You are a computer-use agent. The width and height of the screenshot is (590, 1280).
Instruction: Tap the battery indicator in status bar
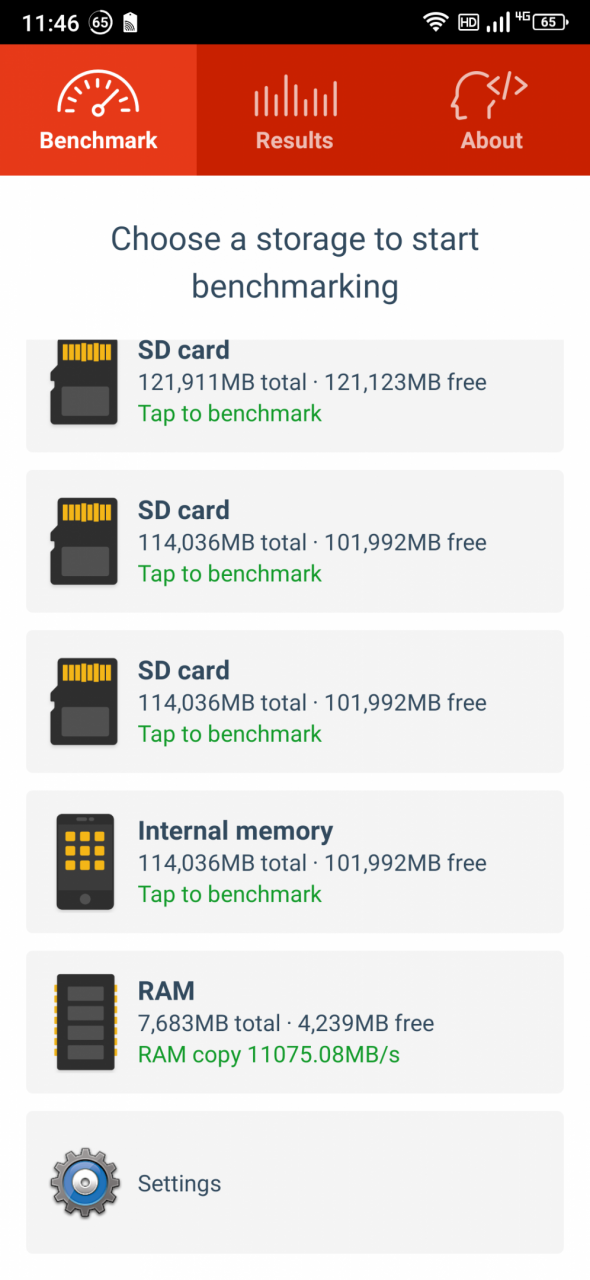coord(549,22)
